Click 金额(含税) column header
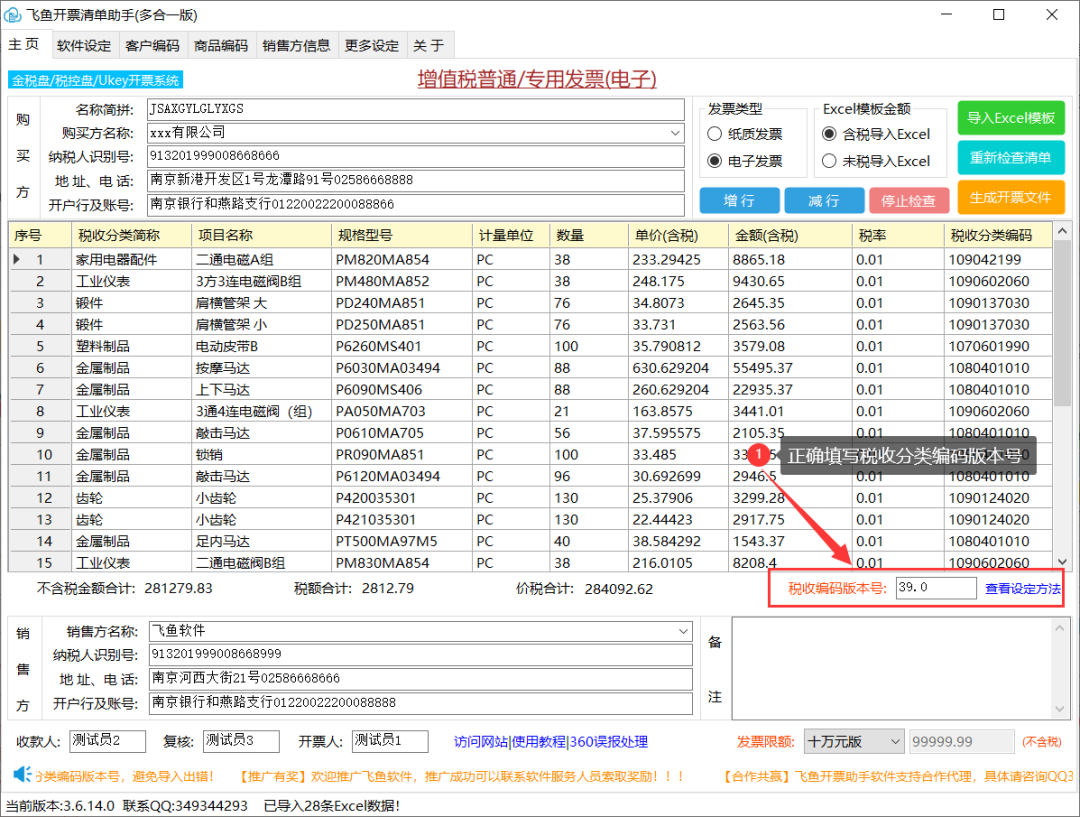The image size is (1080, 817). tap(790, 236)
